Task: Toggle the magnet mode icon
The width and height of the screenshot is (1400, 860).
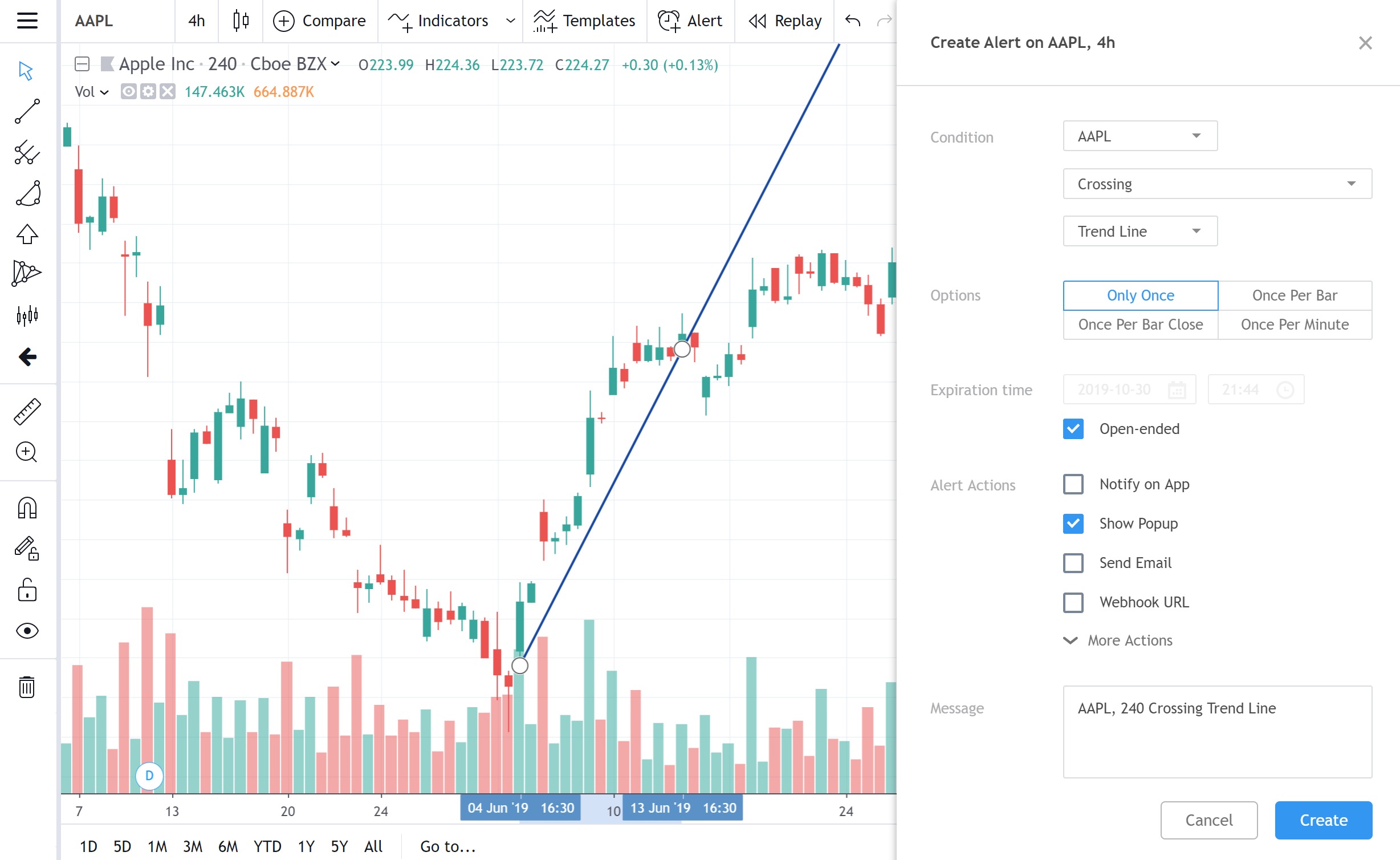Action: point(27,508)
